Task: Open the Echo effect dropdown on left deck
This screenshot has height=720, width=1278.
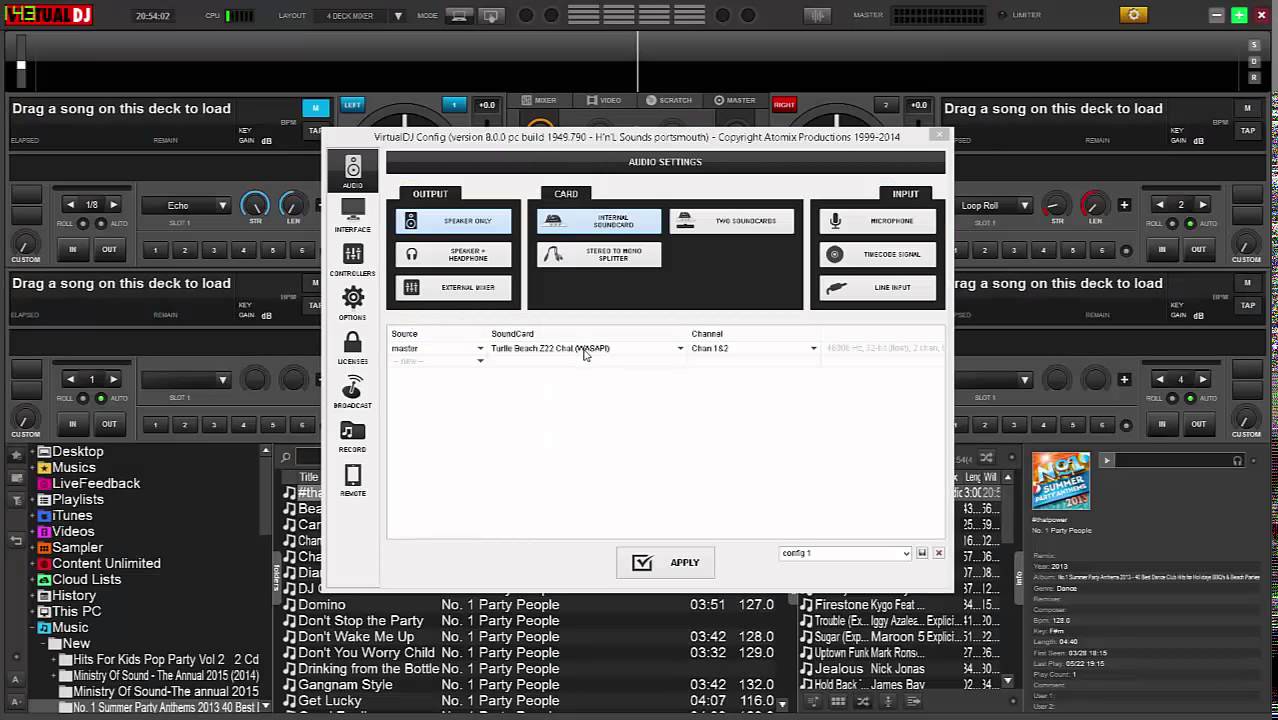Action: [186, 206]
